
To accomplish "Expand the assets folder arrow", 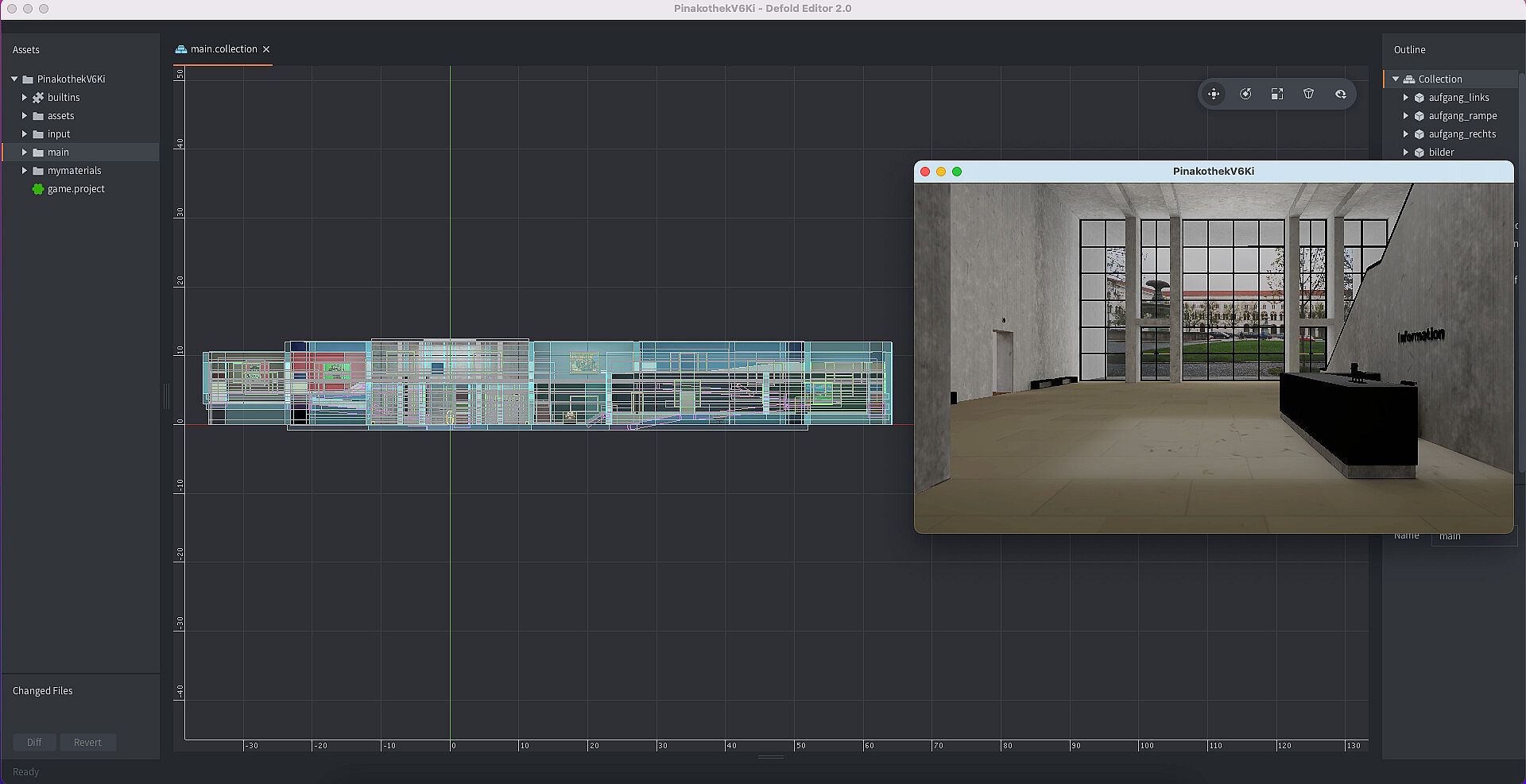I will click(x=25, y=116).
